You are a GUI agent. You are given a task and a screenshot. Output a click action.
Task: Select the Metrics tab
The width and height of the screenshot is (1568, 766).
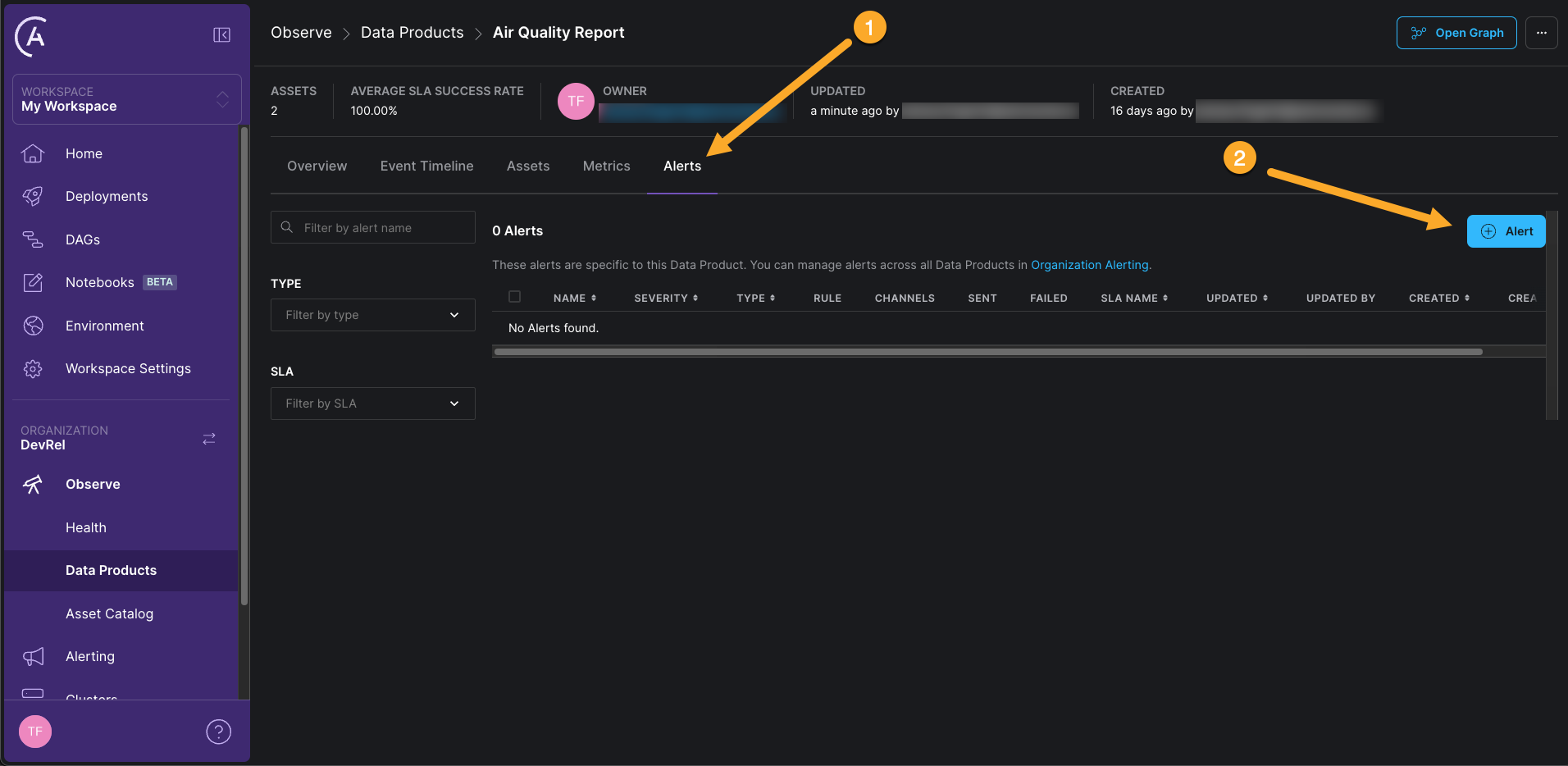(606, 166)
